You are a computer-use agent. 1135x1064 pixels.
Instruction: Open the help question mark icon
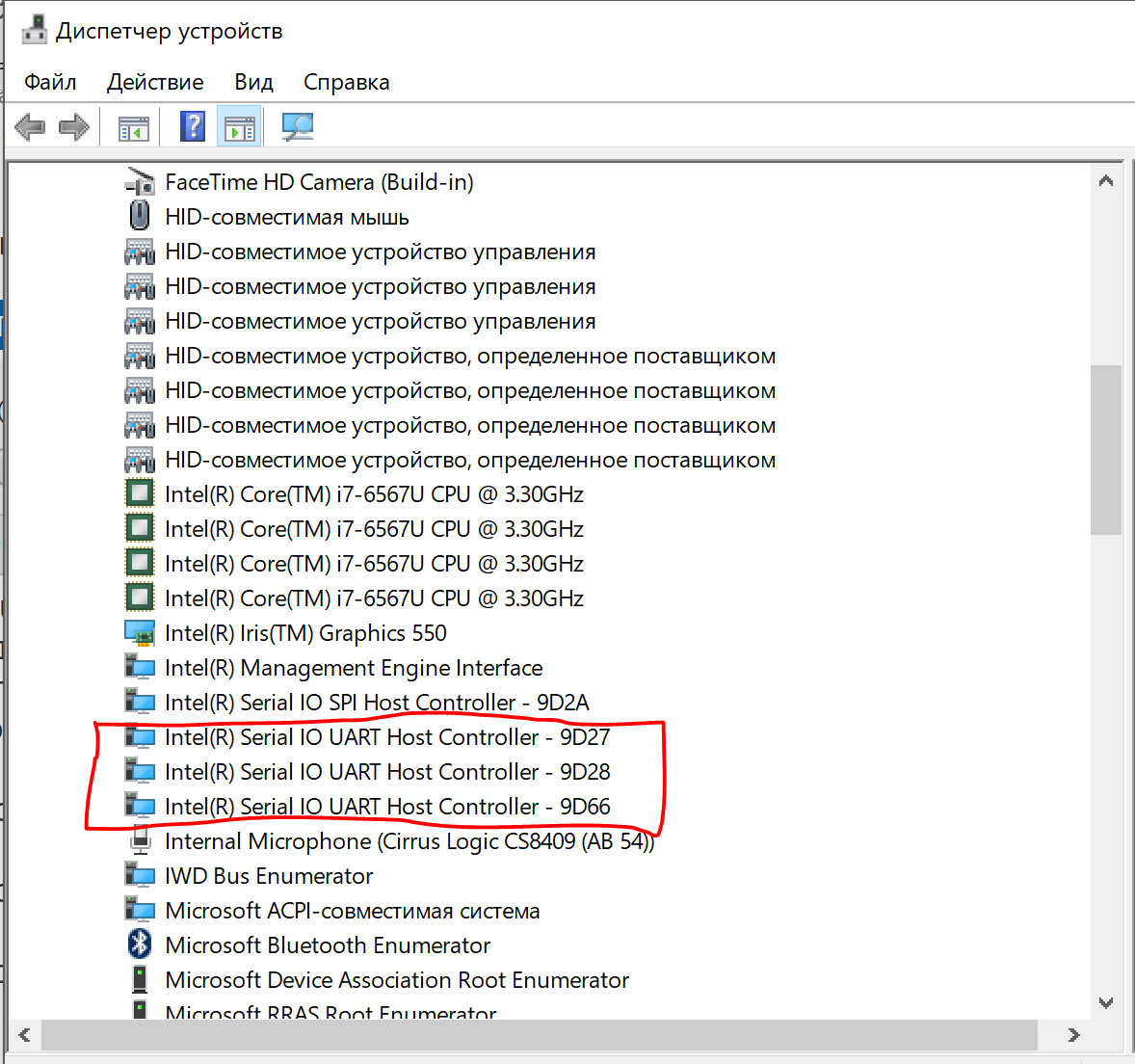(x=192, y=126)
